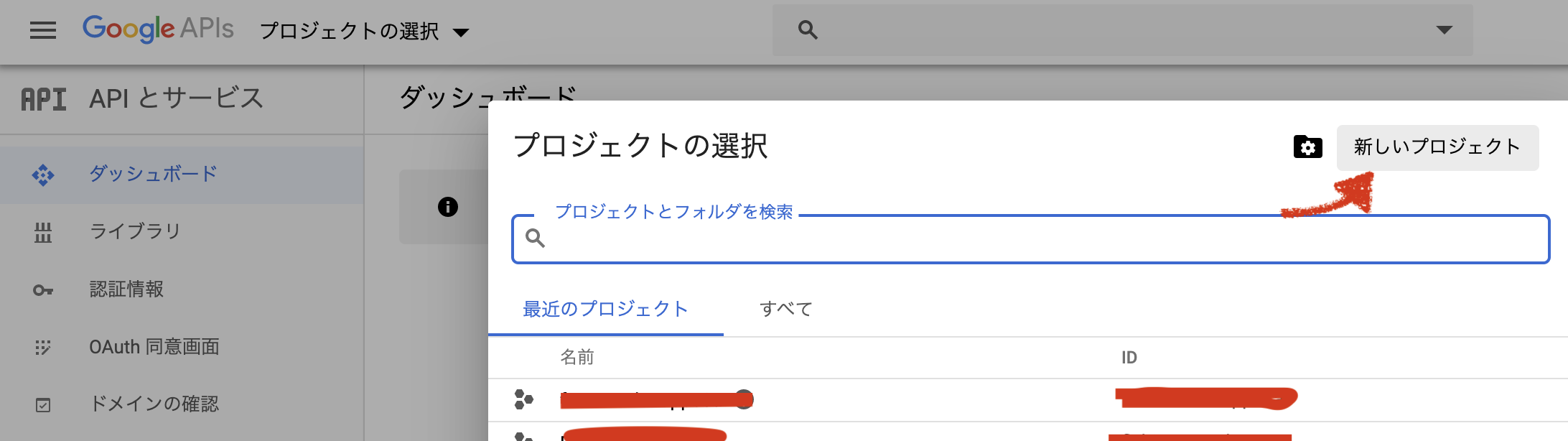The image size is (1568, 441).
Task: Click the 新しいプロジェクト button
Action: pyautogui.click(x=1437, y=147)
